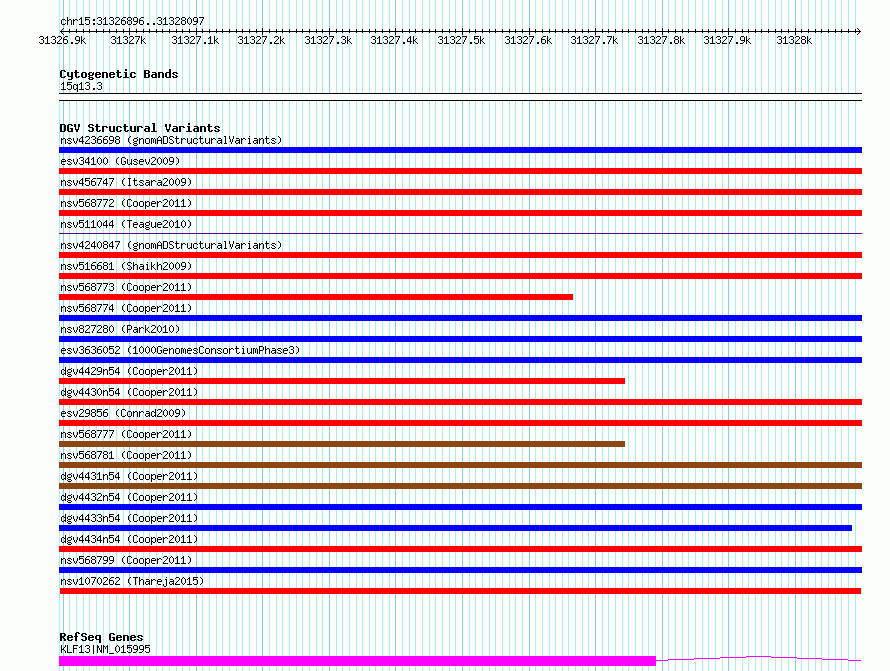890x671 pixels.
Task: Click the RefSeq Genes track title
Action: point(101,637)
